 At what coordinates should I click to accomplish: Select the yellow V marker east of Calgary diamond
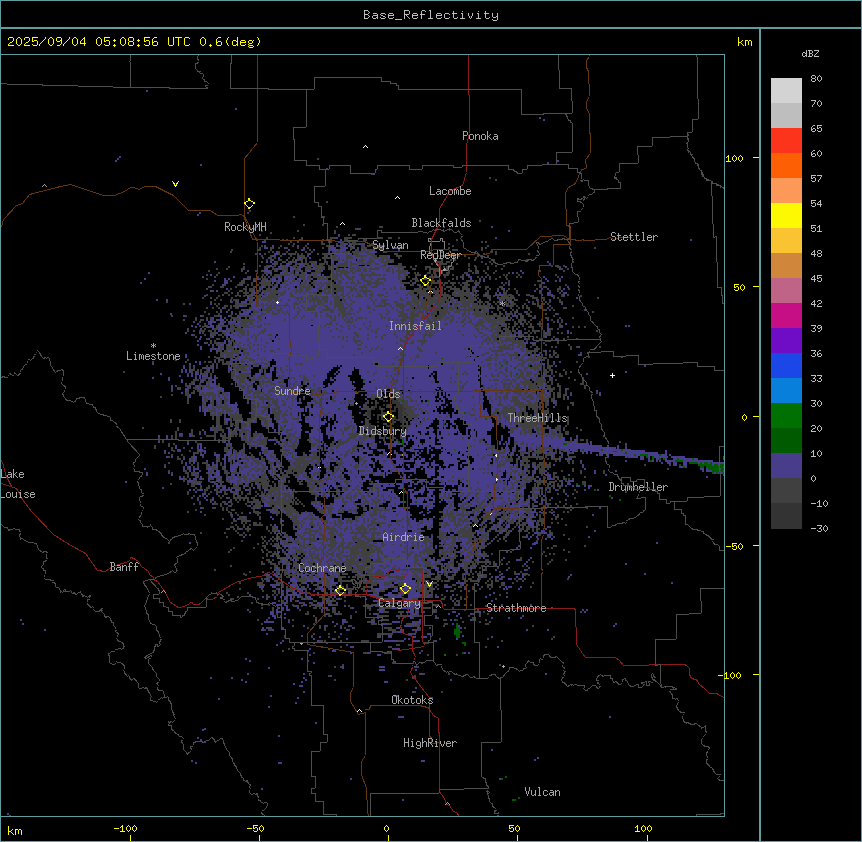click(429, 584)
